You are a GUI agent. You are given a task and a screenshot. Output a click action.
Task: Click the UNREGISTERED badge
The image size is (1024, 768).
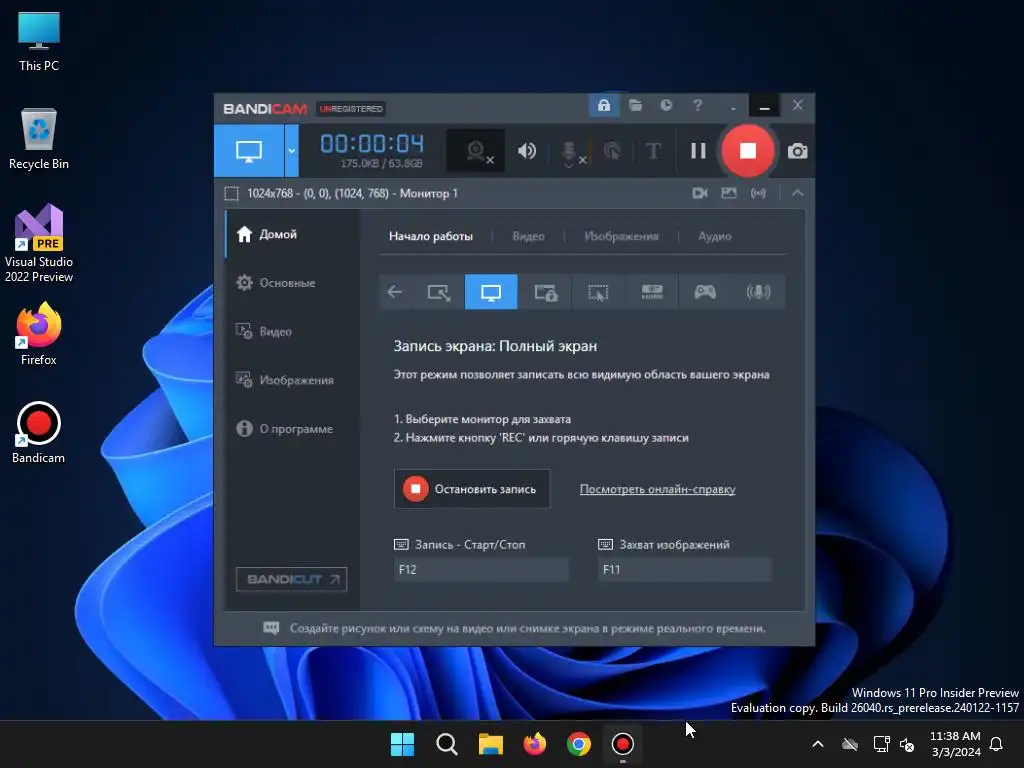pyautogui.click(x=351, y=109)
